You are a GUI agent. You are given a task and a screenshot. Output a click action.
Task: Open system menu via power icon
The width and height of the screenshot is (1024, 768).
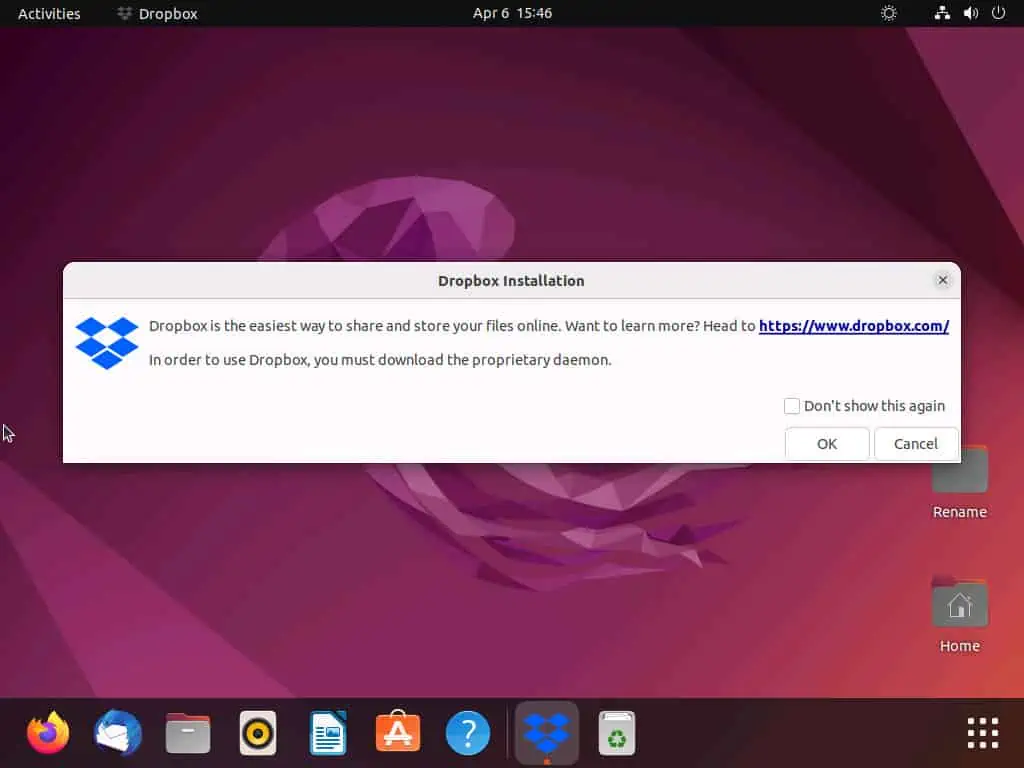[997, 14]
